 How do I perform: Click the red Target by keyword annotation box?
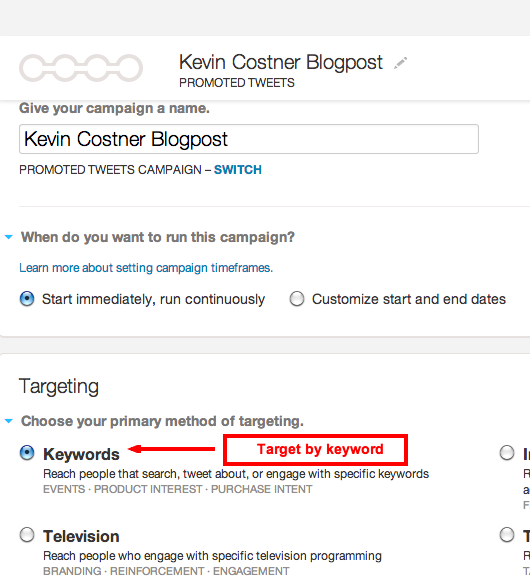click(x=315, y=450)
